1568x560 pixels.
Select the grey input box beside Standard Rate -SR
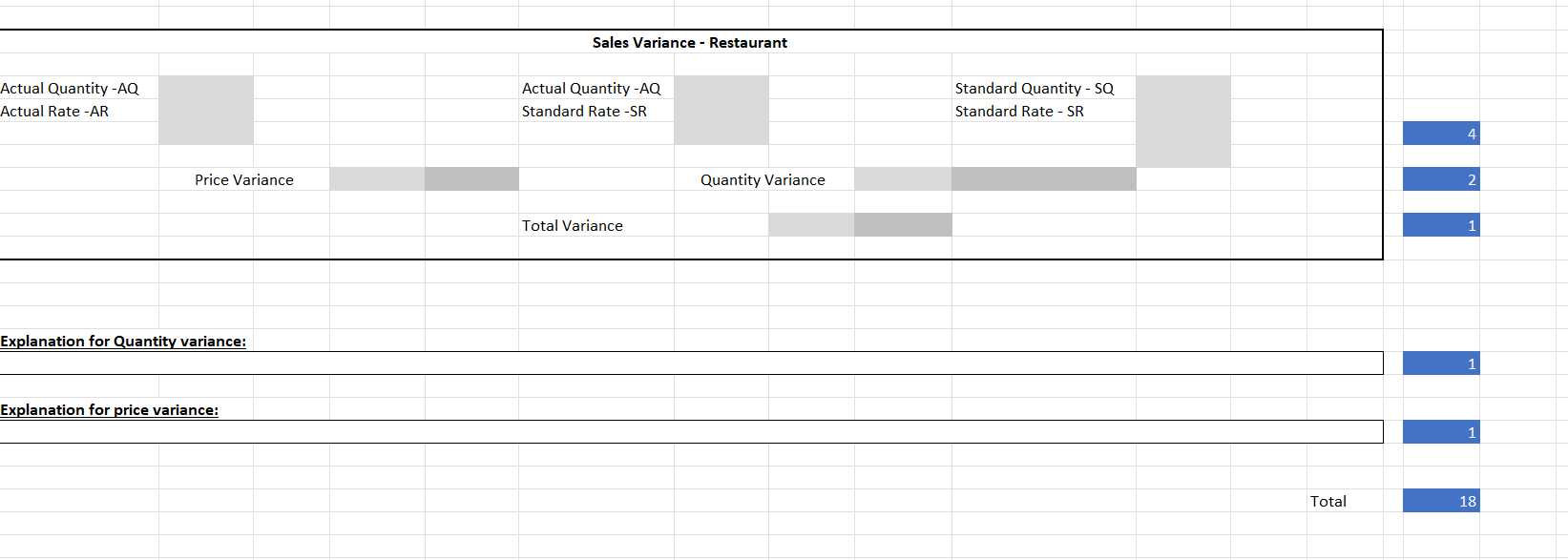(721, 111)
